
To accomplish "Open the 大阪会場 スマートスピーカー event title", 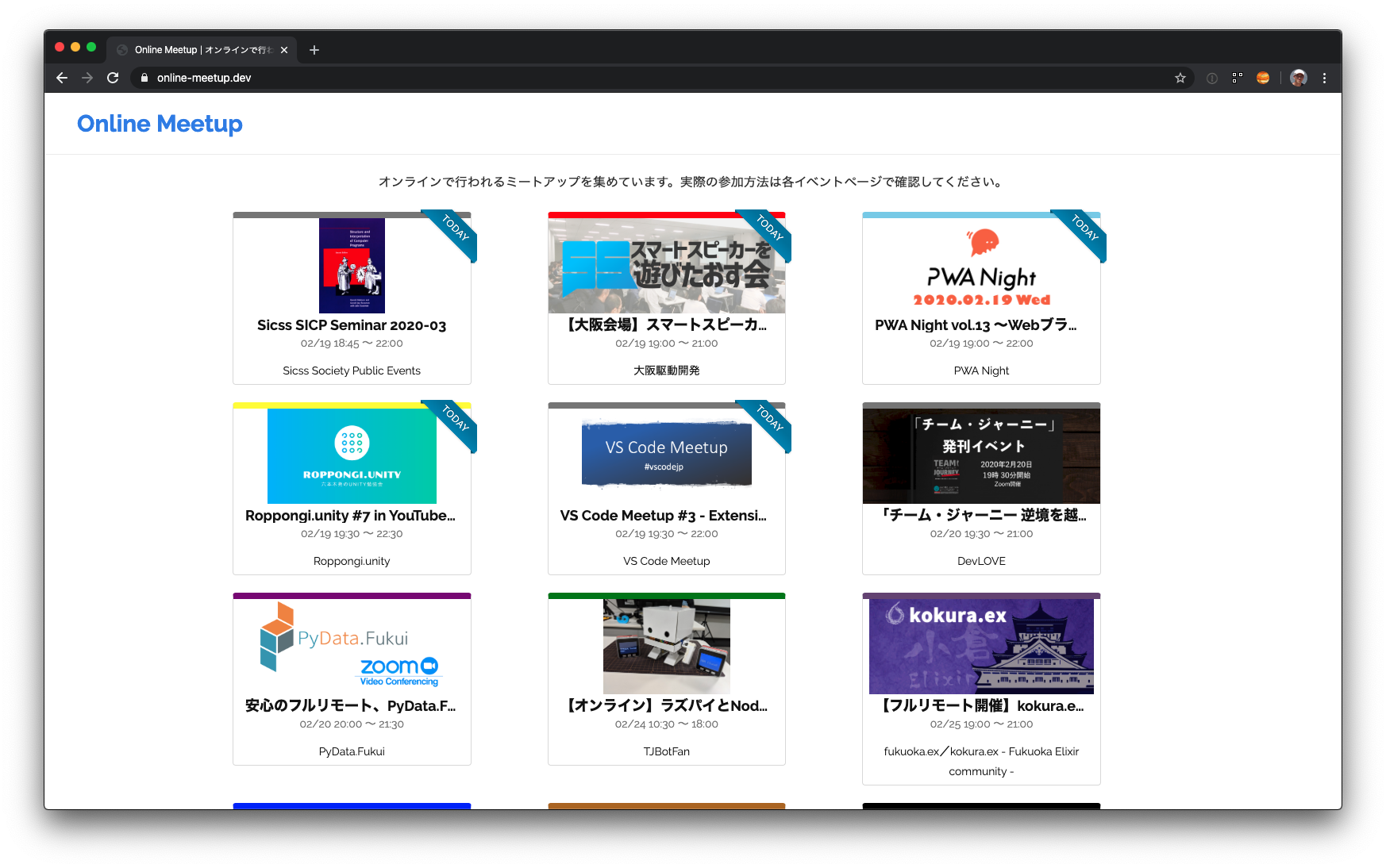I will [667, 325].
